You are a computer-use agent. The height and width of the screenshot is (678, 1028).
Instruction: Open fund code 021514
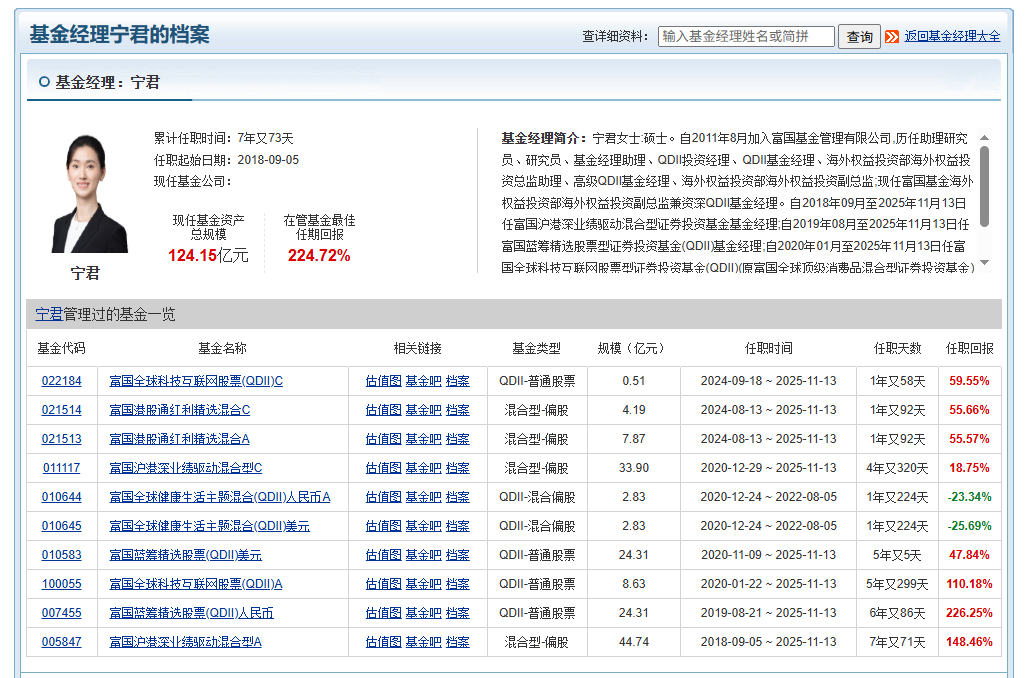62,410
